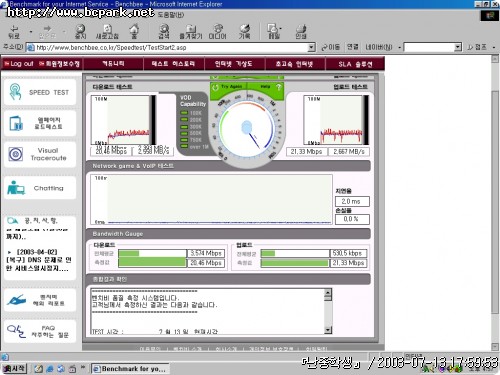Image resolution: width=500 pixels, height=375 pixels.
Task: Click the 21.33 Mbps upload speed value
Action: pyautogui.click(x=306, y=152)
